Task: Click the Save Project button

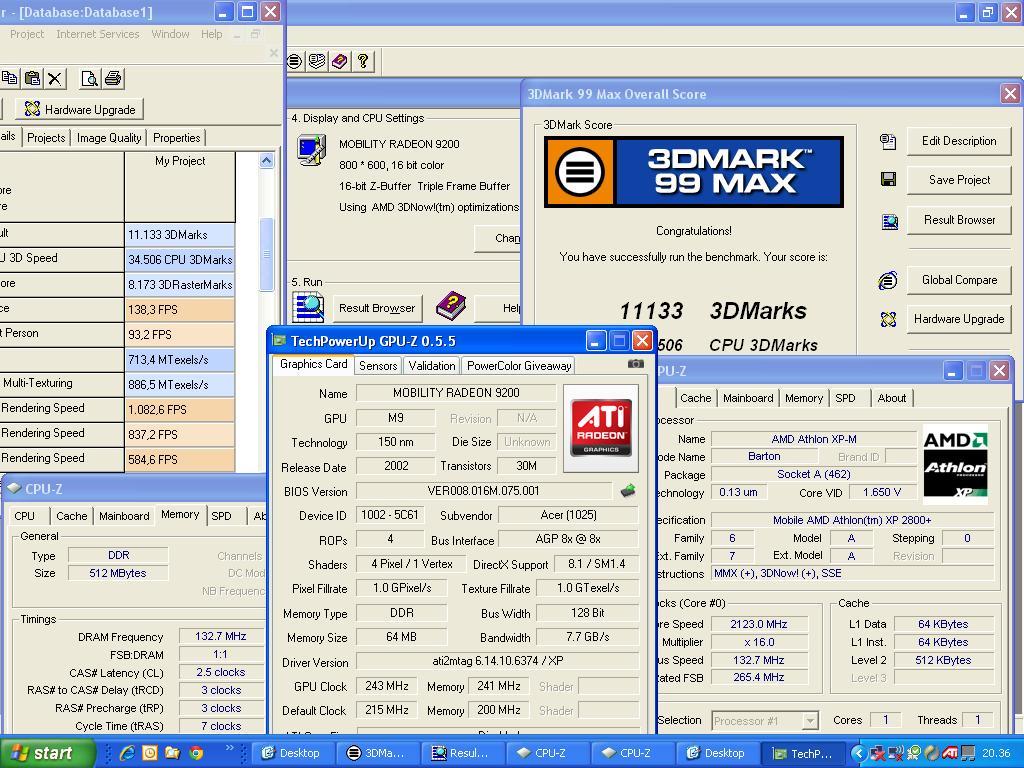Action: [x=959, y=180]
